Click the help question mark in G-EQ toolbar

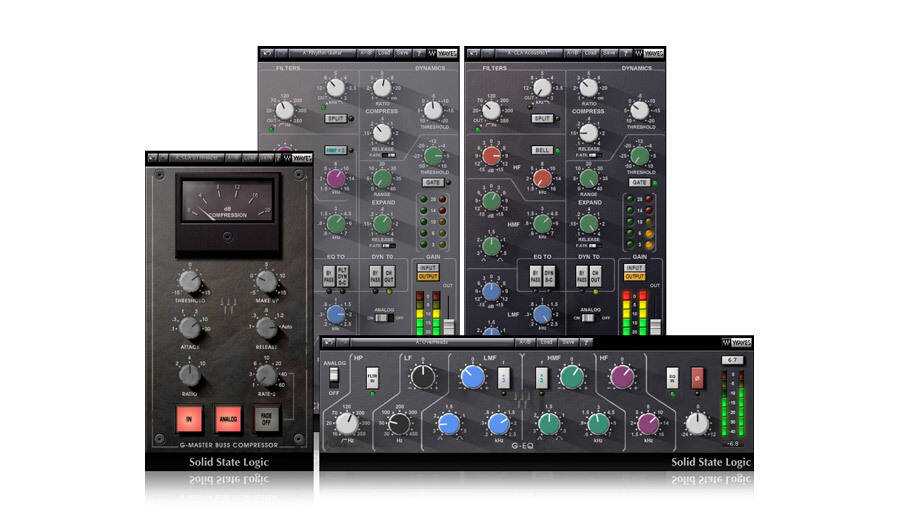tap(586, 342)
